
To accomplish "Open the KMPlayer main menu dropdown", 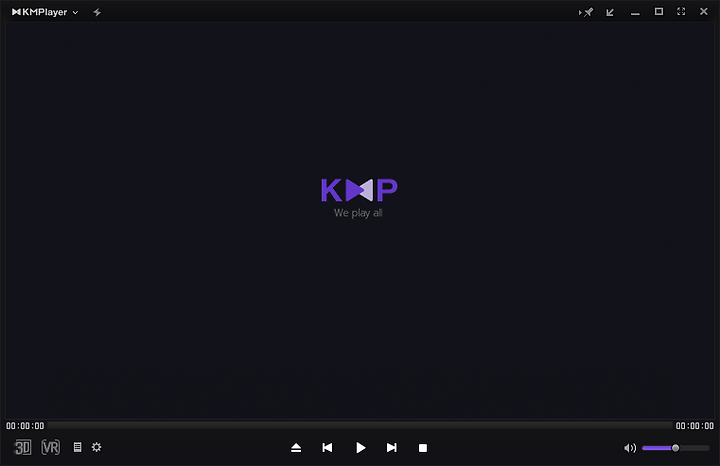I will (x=45, y=12).
